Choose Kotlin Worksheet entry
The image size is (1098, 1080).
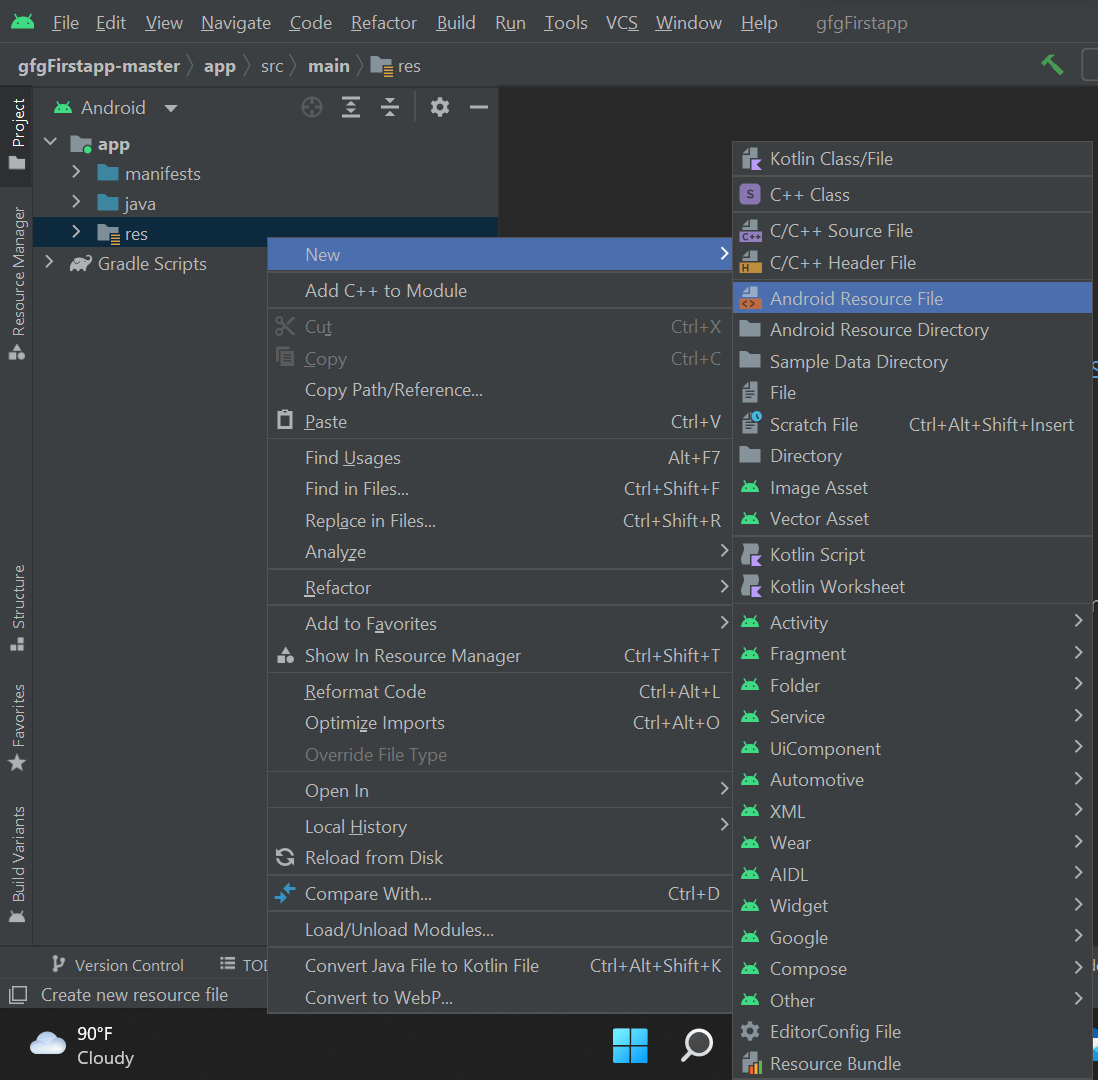[912, 587]
